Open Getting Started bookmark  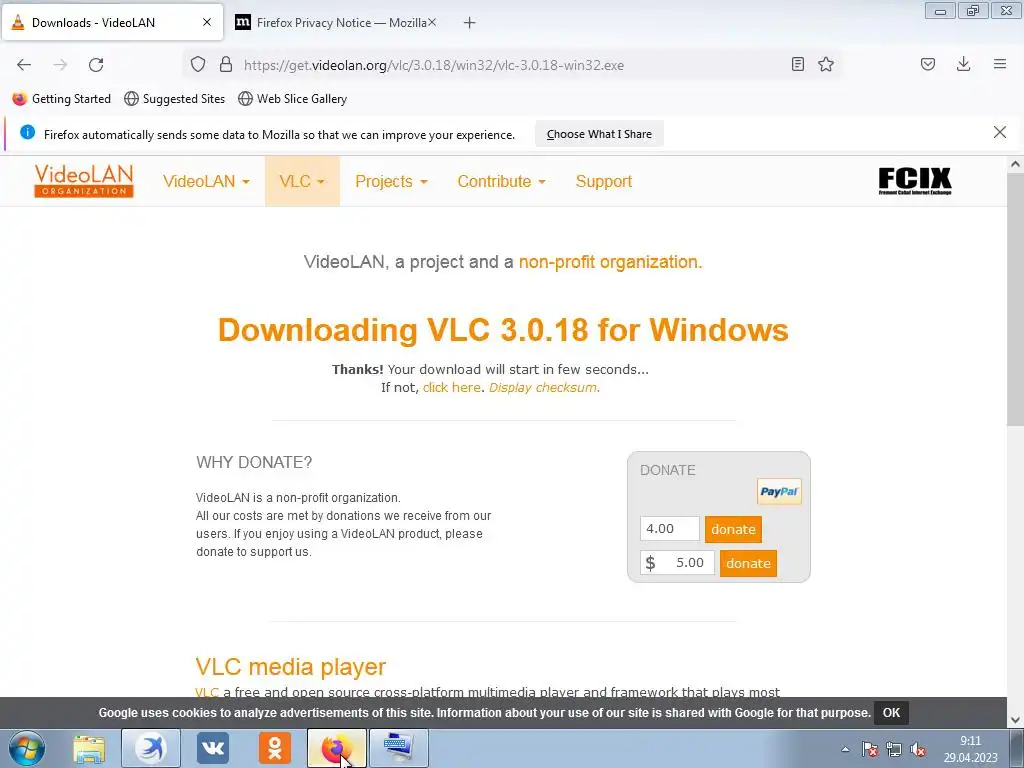61,99
